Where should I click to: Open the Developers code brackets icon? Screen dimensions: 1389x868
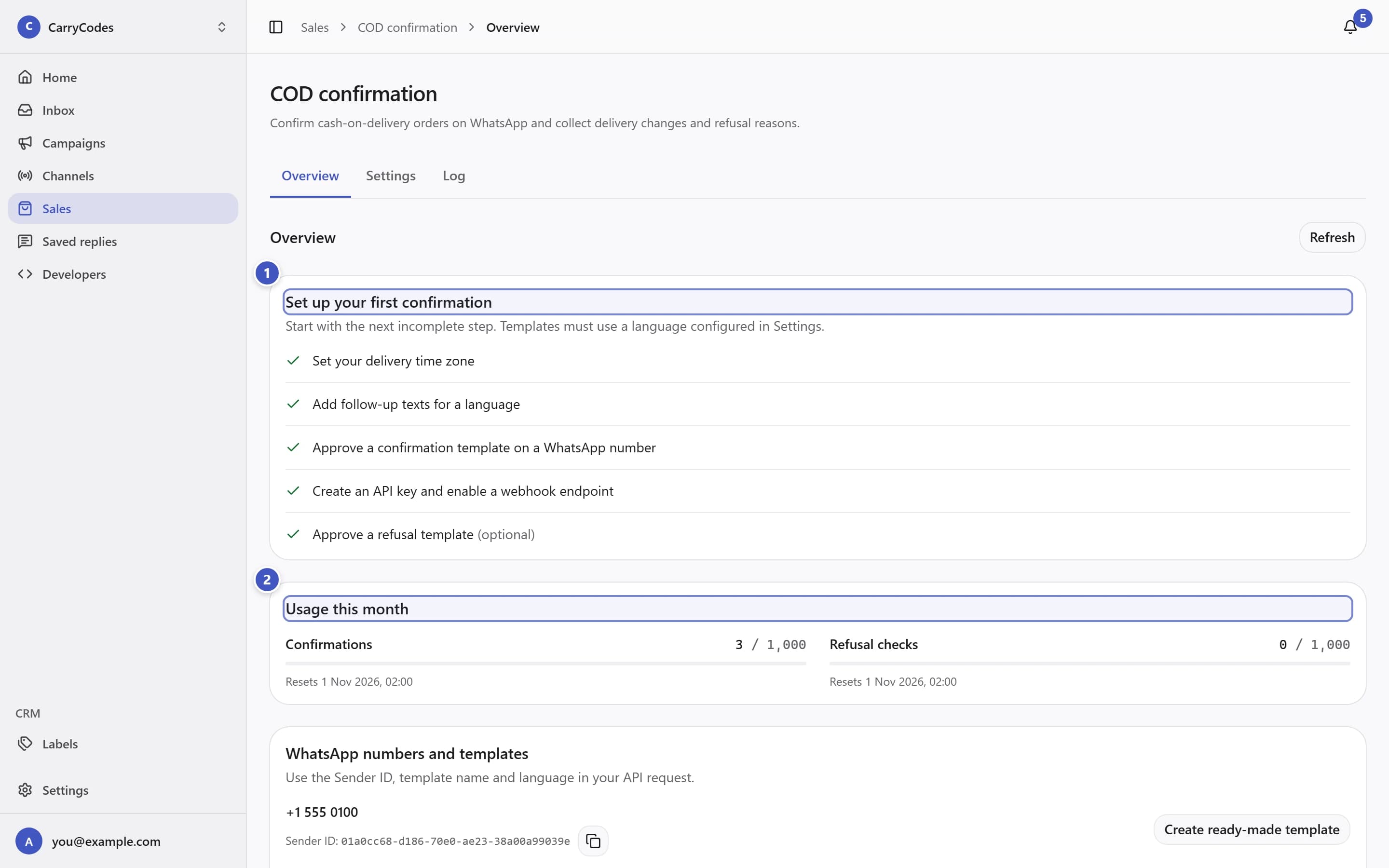[x=25, y=274]
